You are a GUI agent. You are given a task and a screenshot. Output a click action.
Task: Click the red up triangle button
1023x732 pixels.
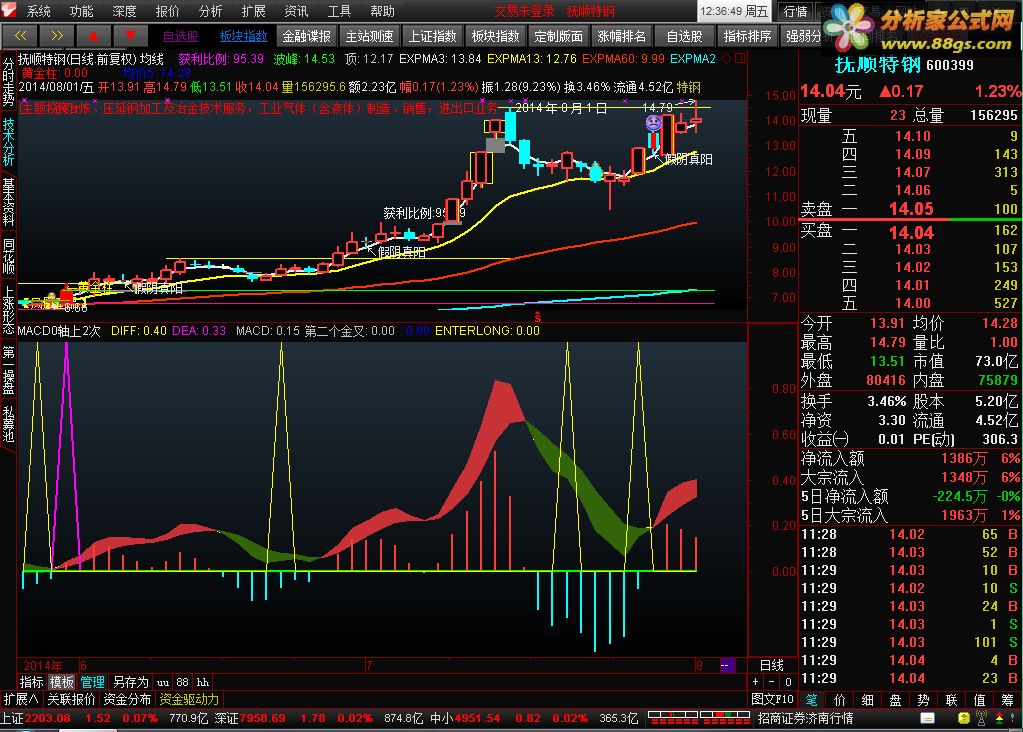pos(93,35)
